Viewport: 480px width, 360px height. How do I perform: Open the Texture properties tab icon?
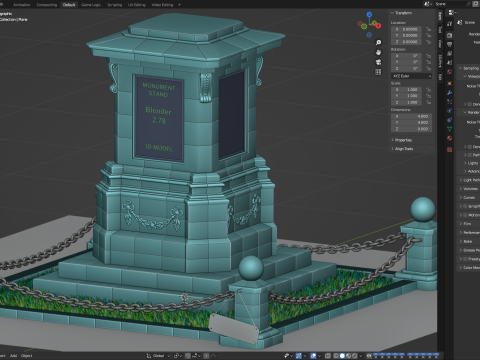click(450, 150)
